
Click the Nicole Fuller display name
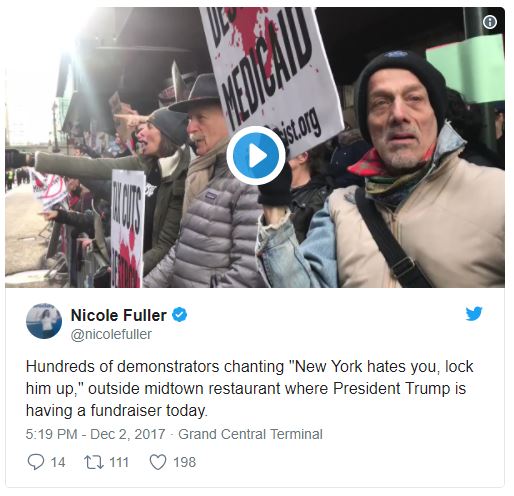(x=119, y=315)
